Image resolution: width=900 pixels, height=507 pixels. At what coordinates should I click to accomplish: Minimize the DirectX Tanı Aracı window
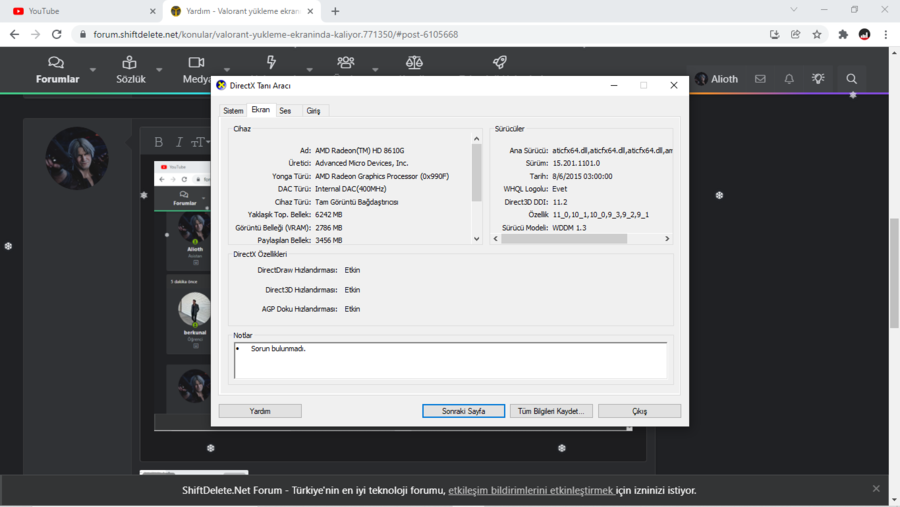(614, 86)
